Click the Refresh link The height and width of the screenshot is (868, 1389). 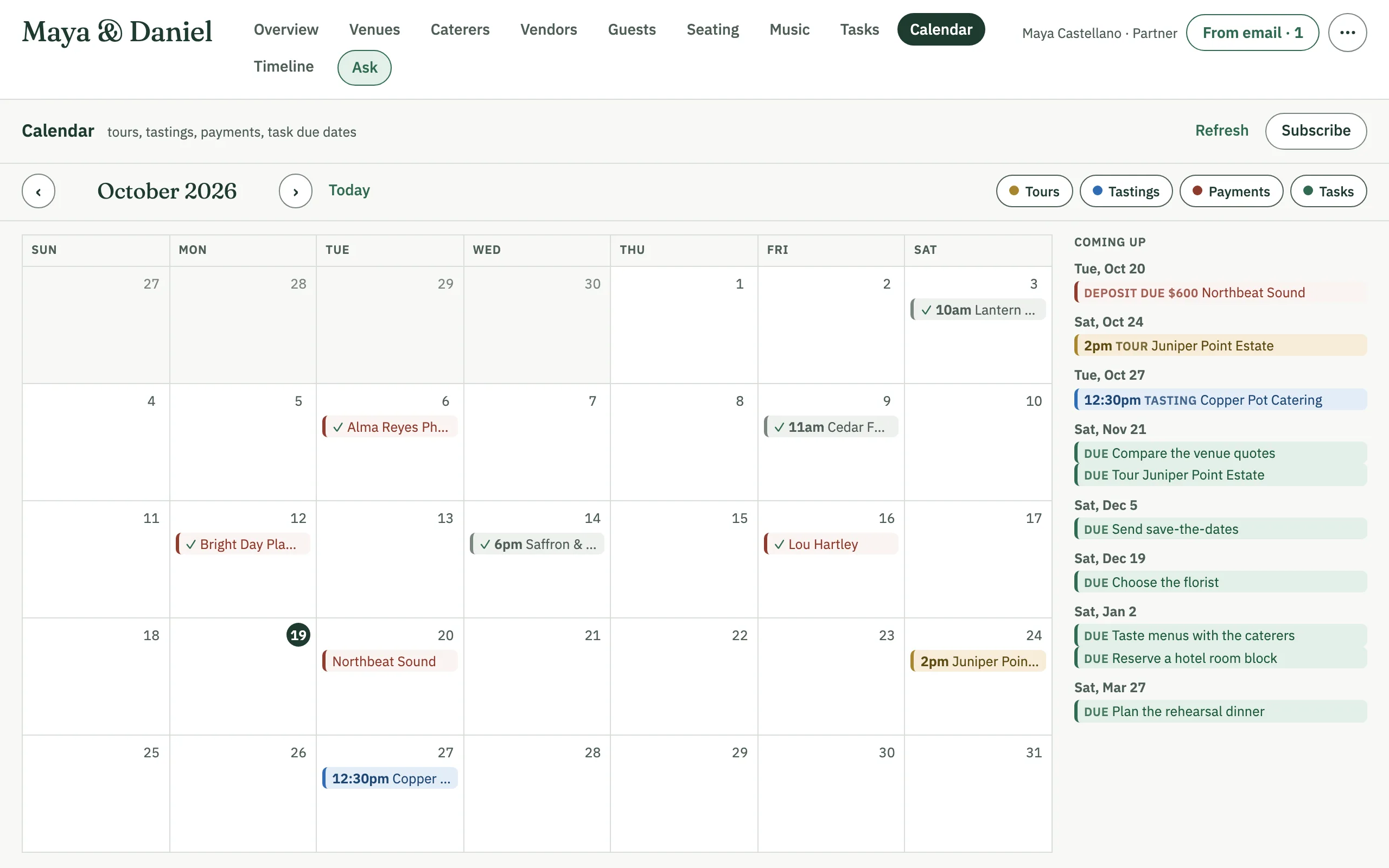point(1221,131)
